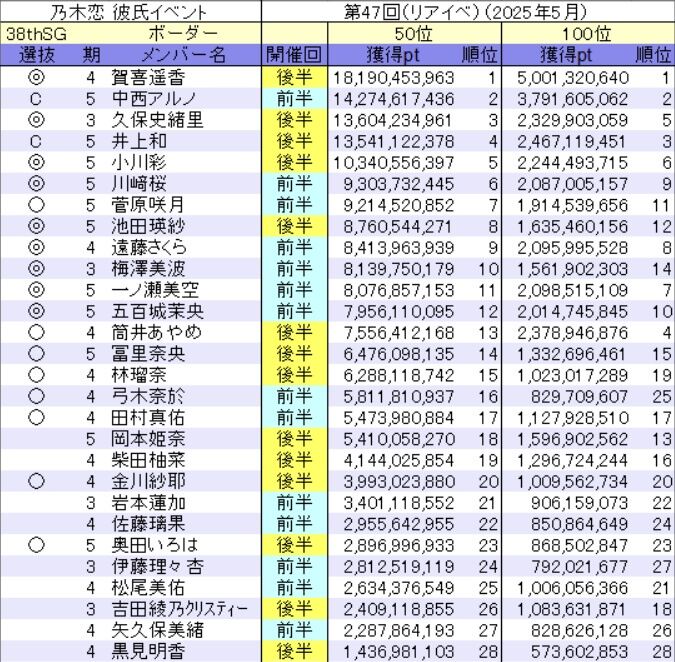Select member name '菅原咲月'
Screen dimensions: 675x662
coord(148,205)
